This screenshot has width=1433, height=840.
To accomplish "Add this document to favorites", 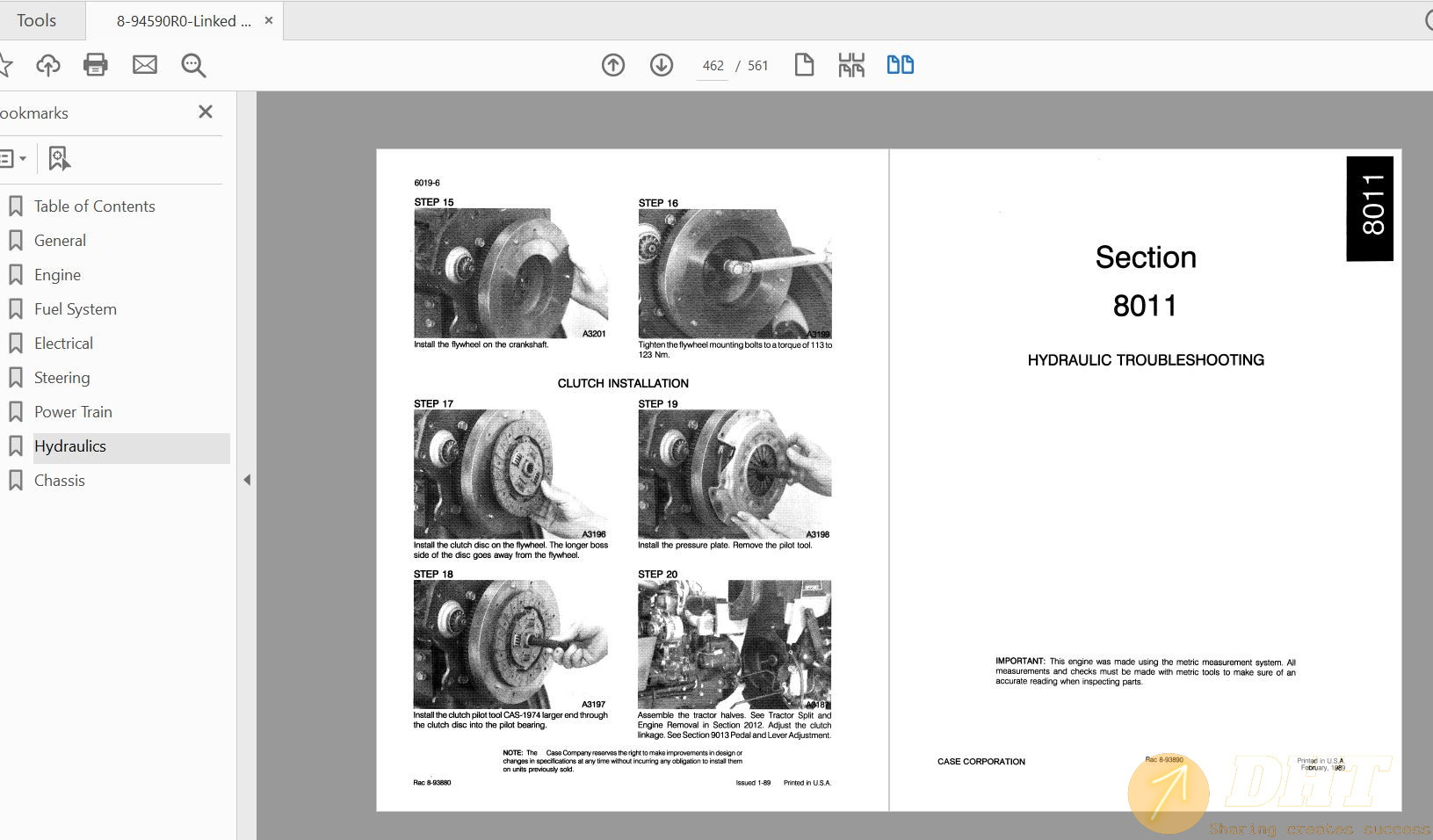I will tap(7, 64).
